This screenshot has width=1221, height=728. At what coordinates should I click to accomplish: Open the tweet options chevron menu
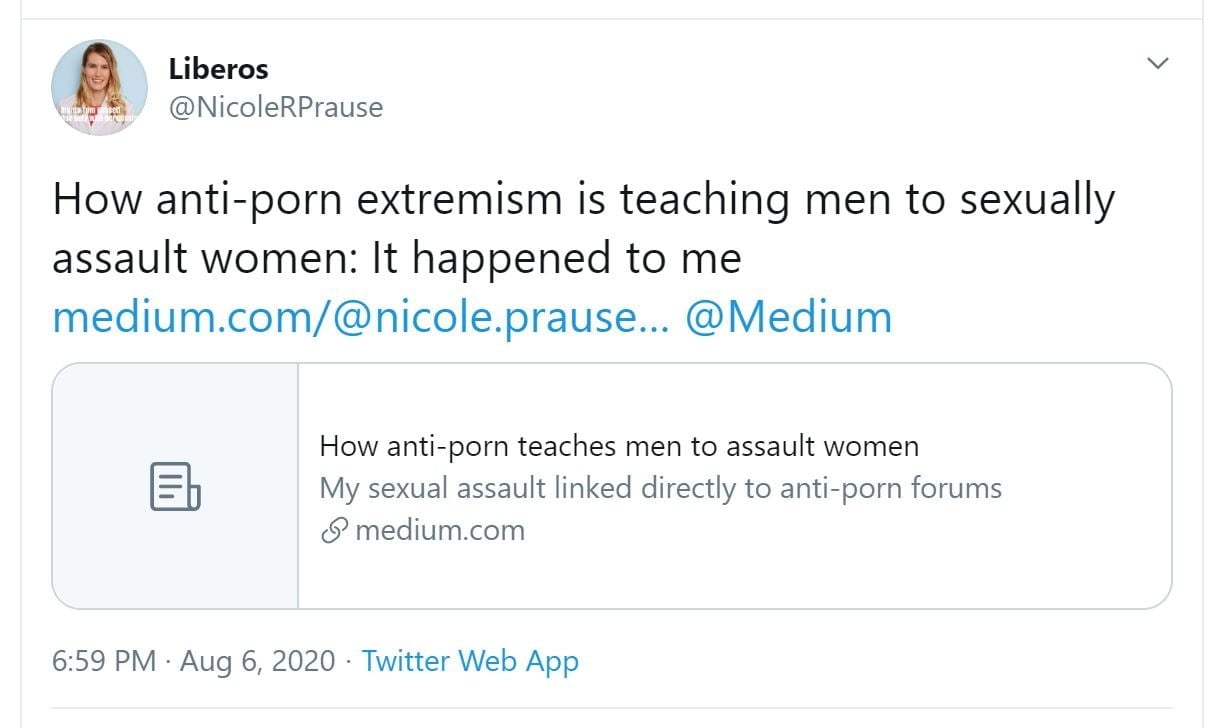pos(1157,64)
